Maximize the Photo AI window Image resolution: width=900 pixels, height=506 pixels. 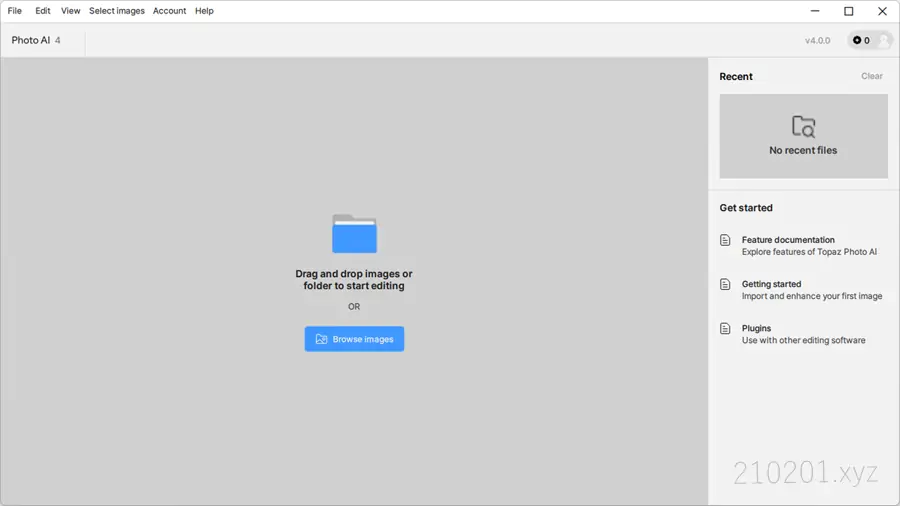point(848,11)
